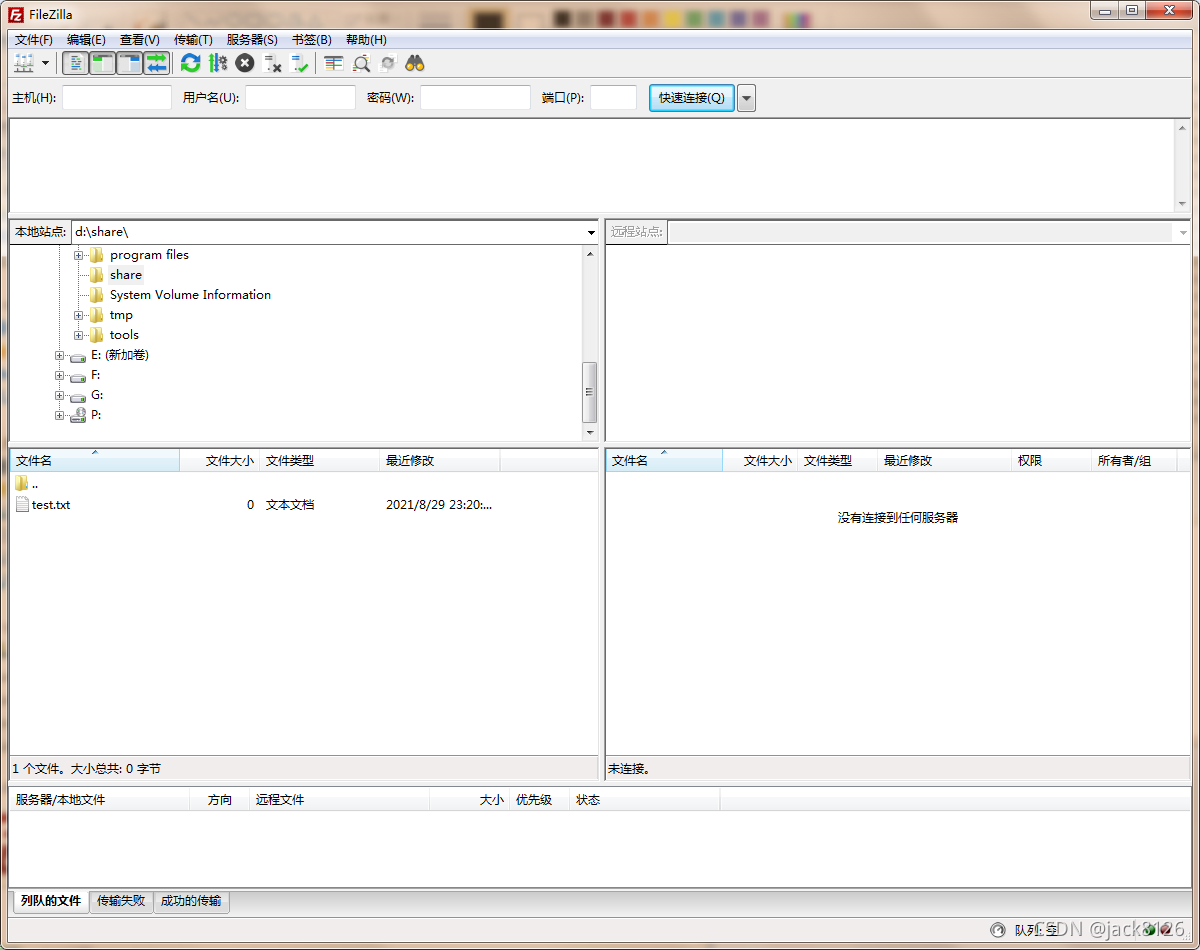1200x950 pixels.
Task: Reconnect to last server icon
Action: (x=299, y=63)
